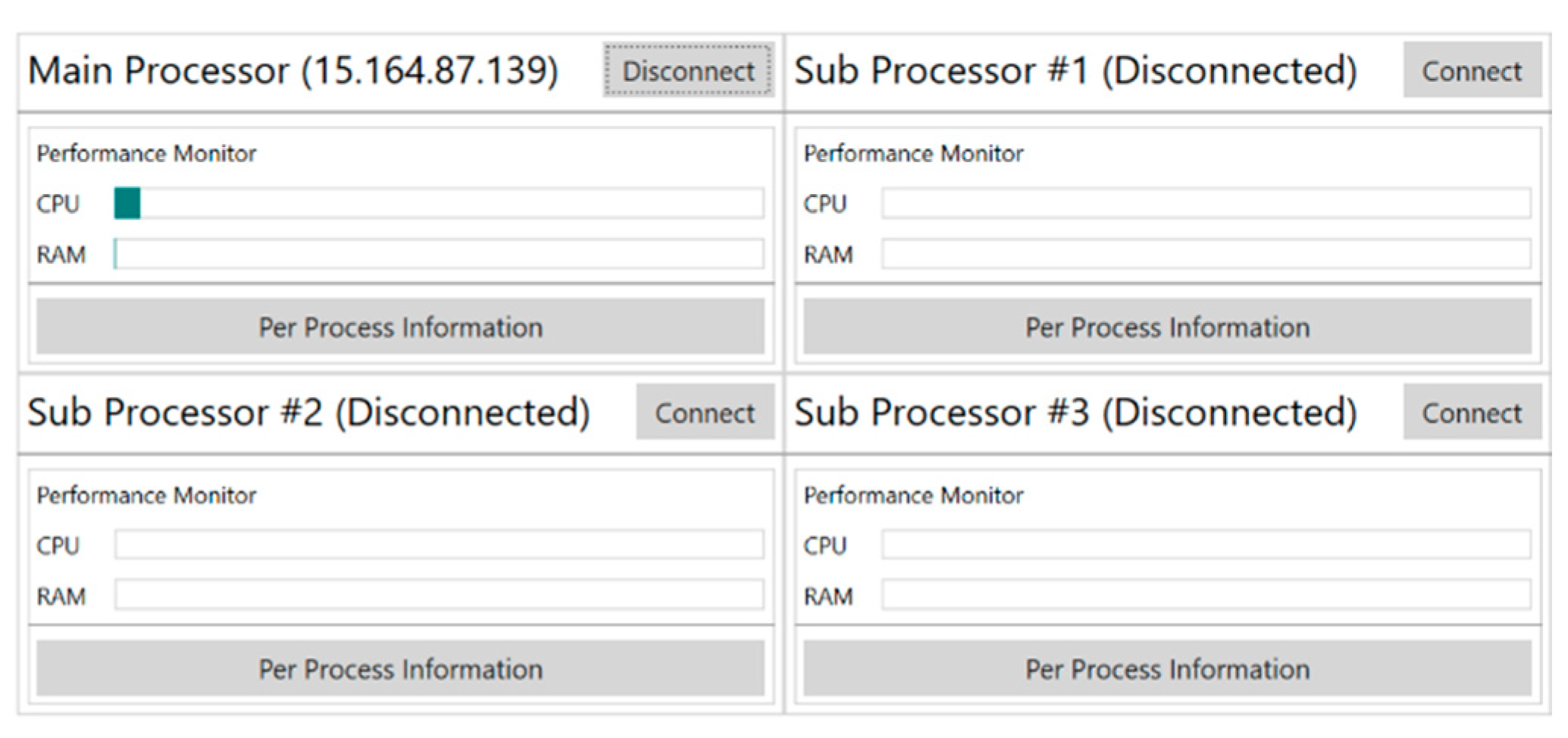Click Sub Processor #2 RAM progress bar
This screenshot has height=738, width=1568.
[439, 596]
